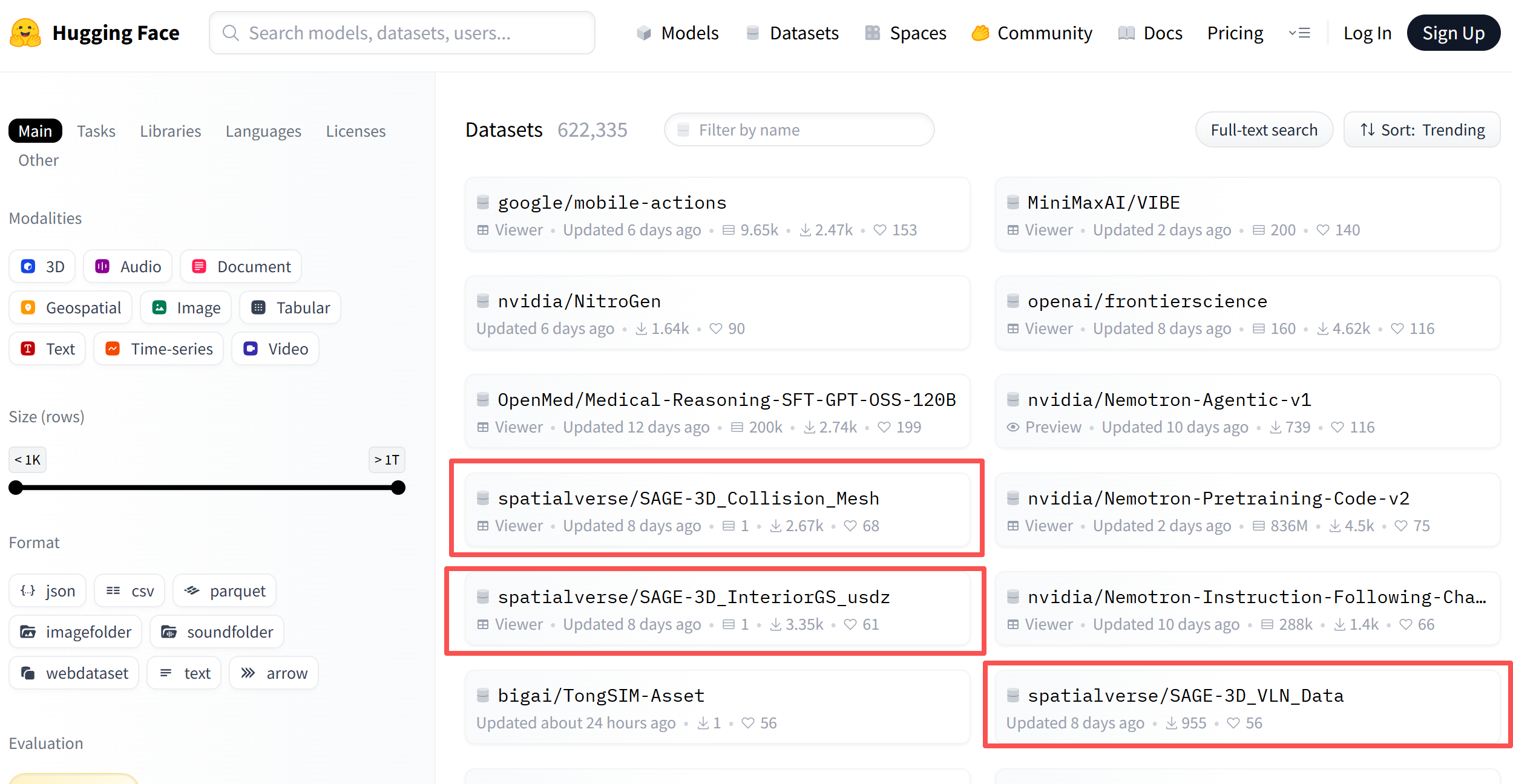Click the Hugging Face logo emoji
Screen dimensions: 1513x784
pos(25,33)
